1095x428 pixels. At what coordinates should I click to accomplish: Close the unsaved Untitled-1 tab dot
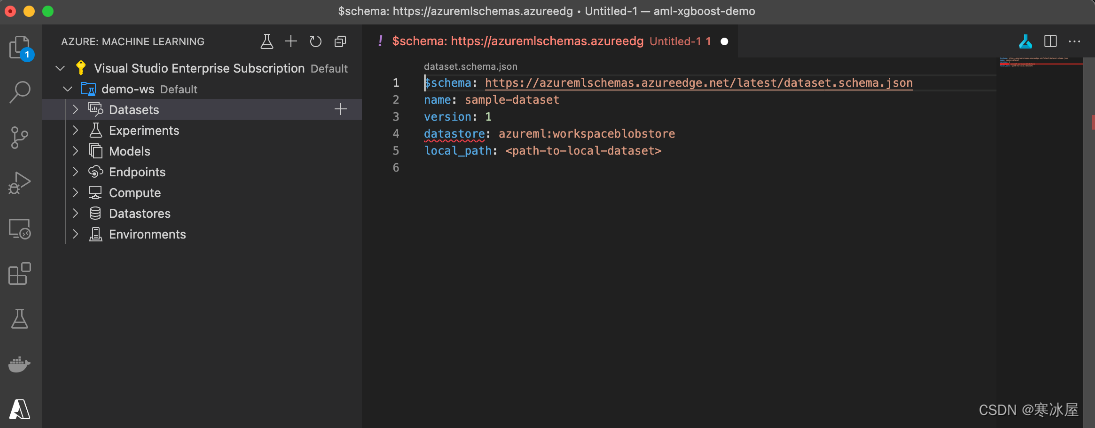tap(724, 42)
